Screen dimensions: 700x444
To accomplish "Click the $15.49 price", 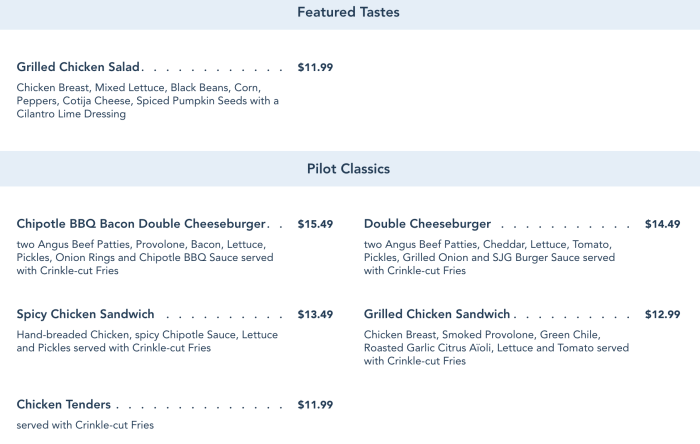I will (x=315, y=224).
